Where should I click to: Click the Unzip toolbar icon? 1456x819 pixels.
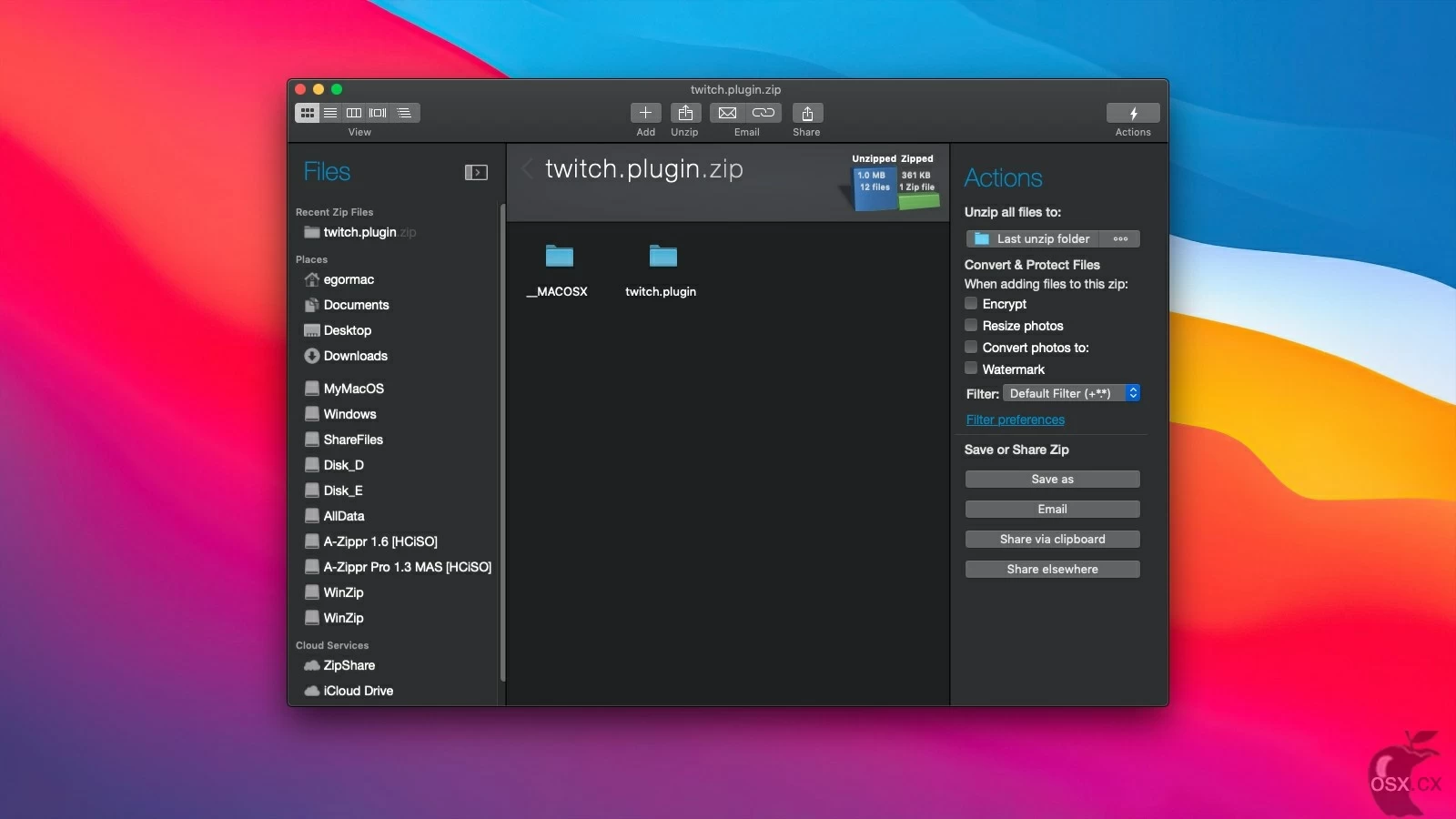pos(685,113)
